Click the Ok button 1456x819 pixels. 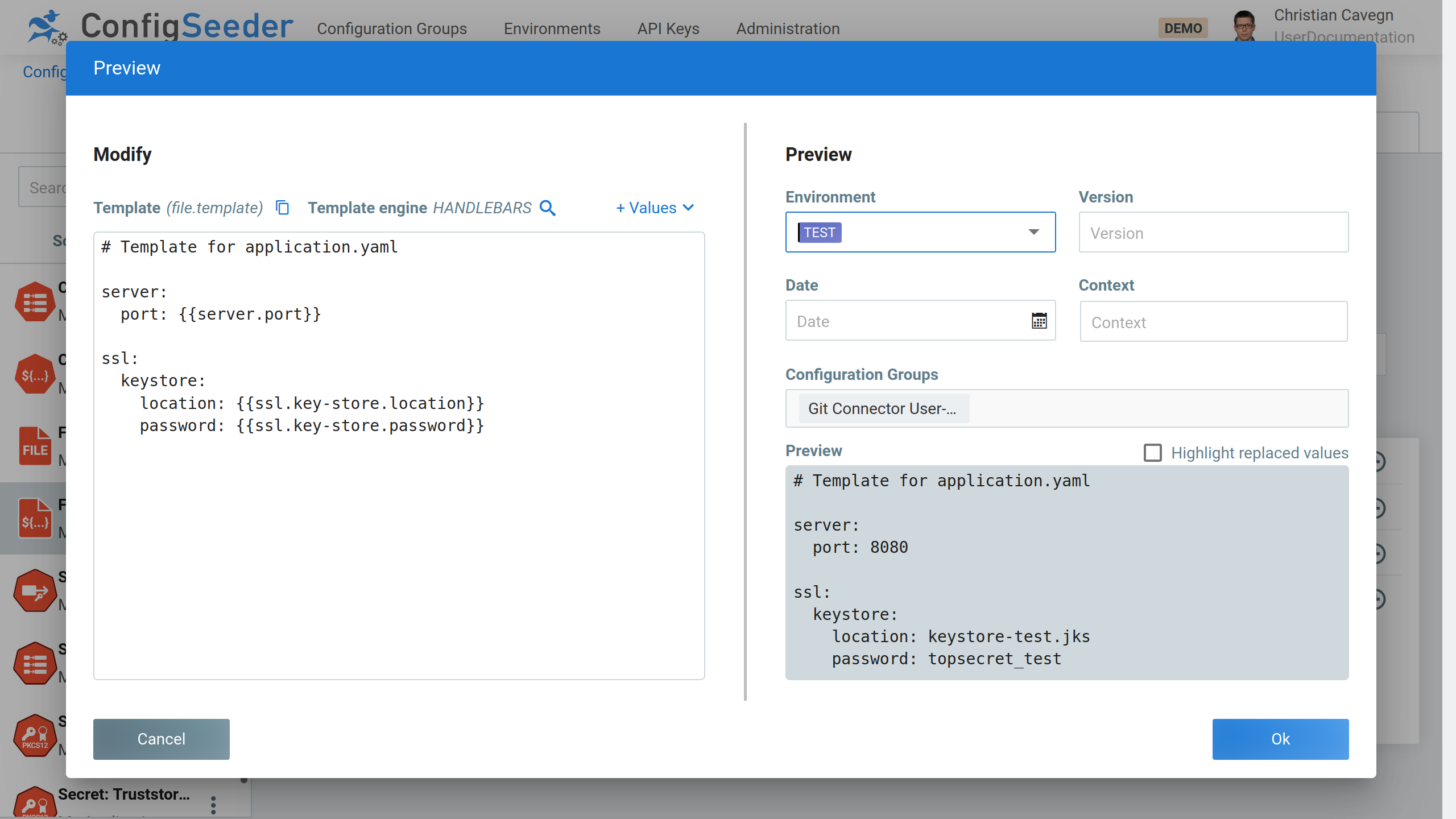click(x=1280, y=739)
